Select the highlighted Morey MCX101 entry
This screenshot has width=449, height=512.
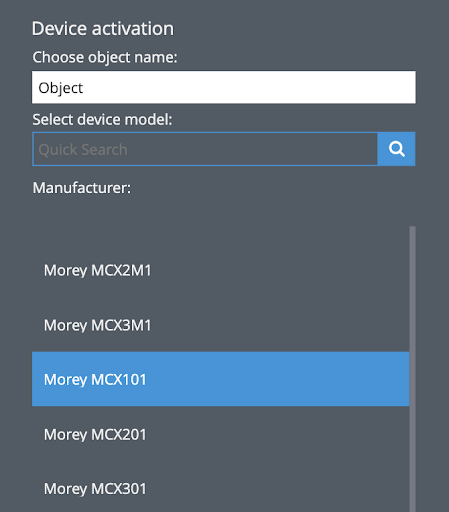tap(220, 379)
